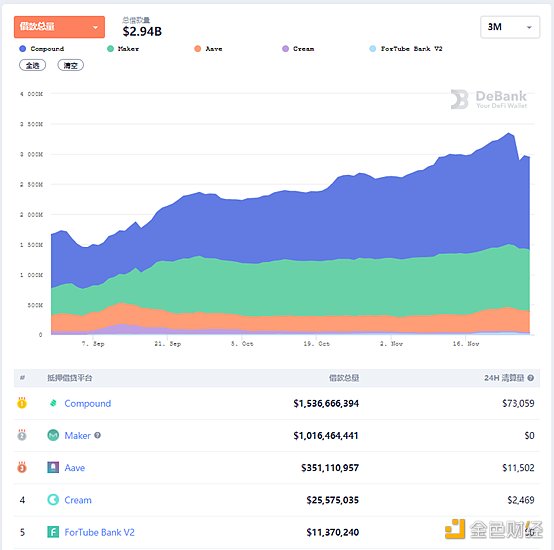
Task: Click the 16. Nov axis label
Action: click(x=466, y=343)
